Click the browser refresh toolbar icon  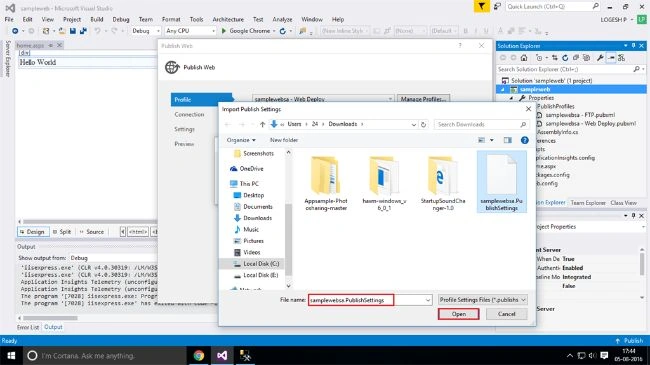[283, 31]
